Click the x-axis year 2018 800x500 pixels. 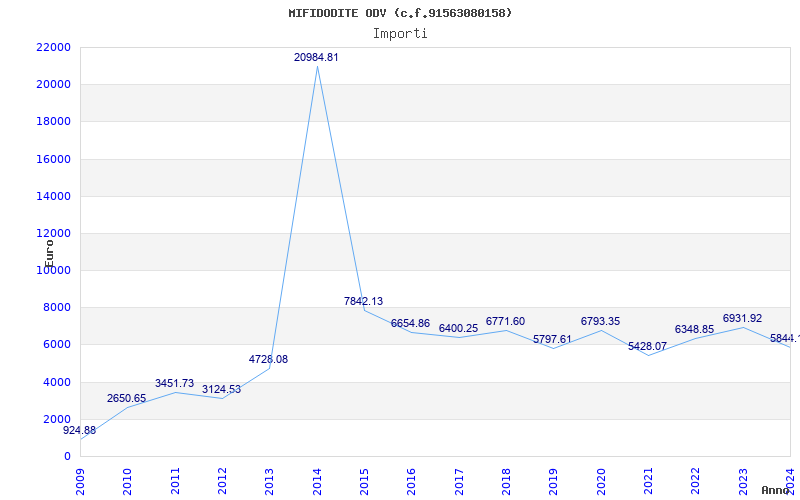coord(506,482)
